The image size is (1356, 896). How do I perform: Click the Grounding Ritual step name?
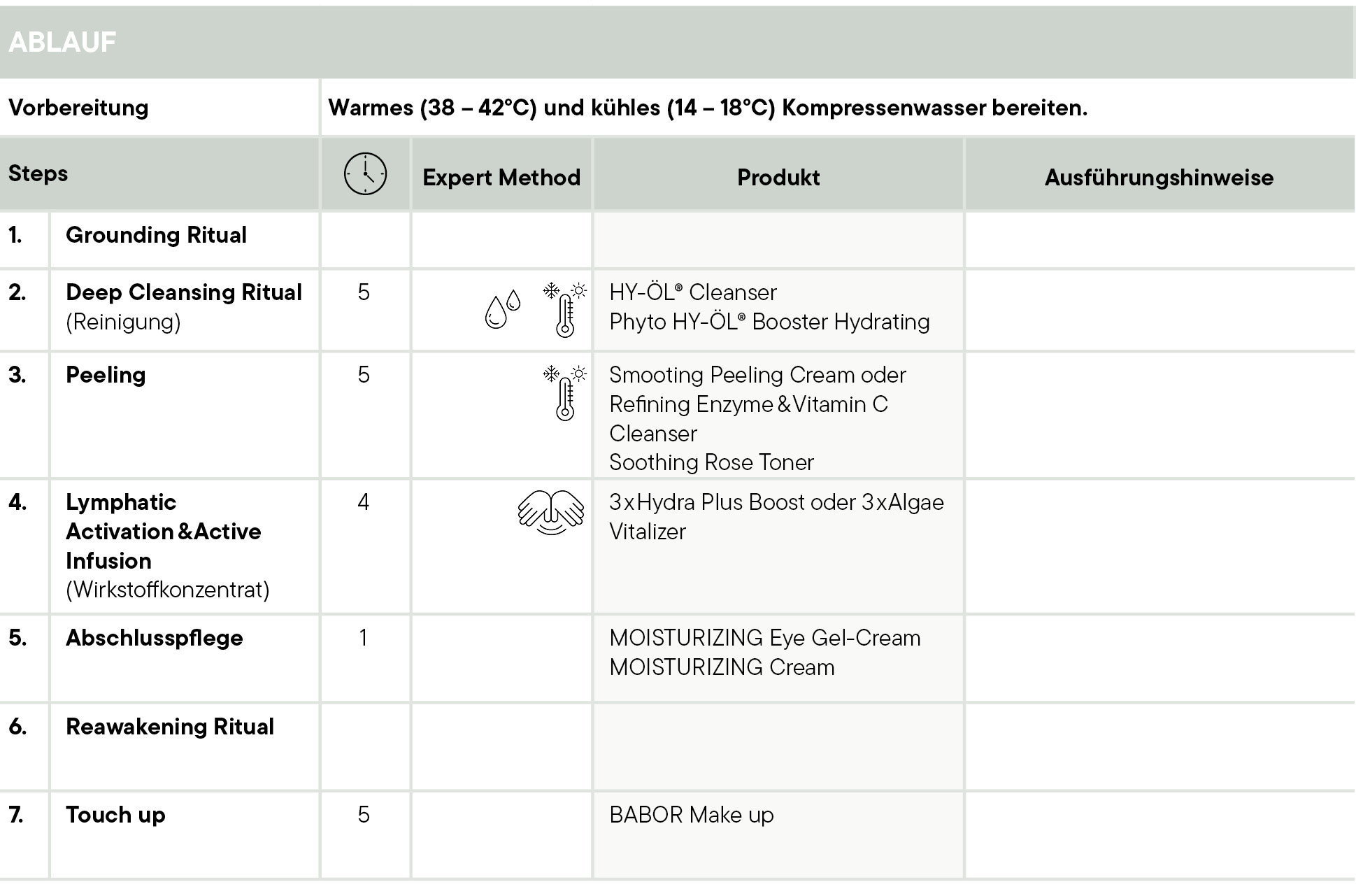pos(156,235)
